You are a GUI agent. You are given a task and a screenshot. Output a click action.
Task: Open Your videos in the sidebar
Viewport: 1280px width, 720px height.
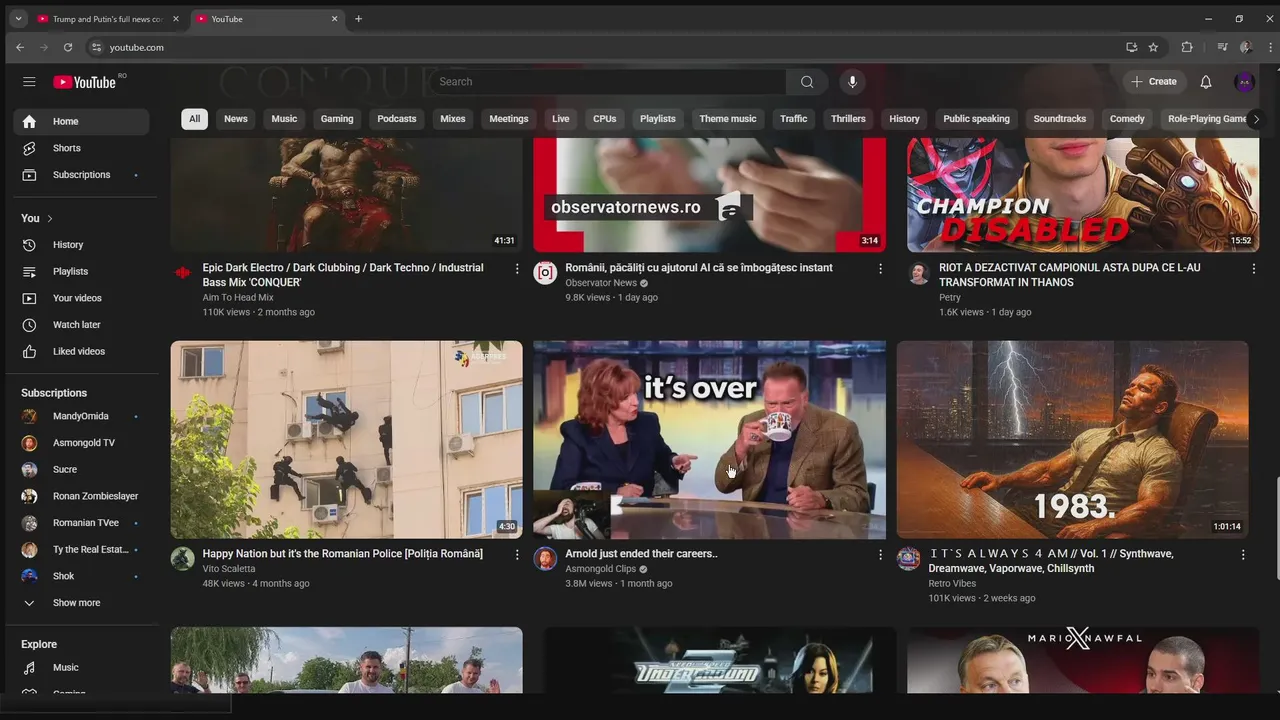[x=80, y=298]
